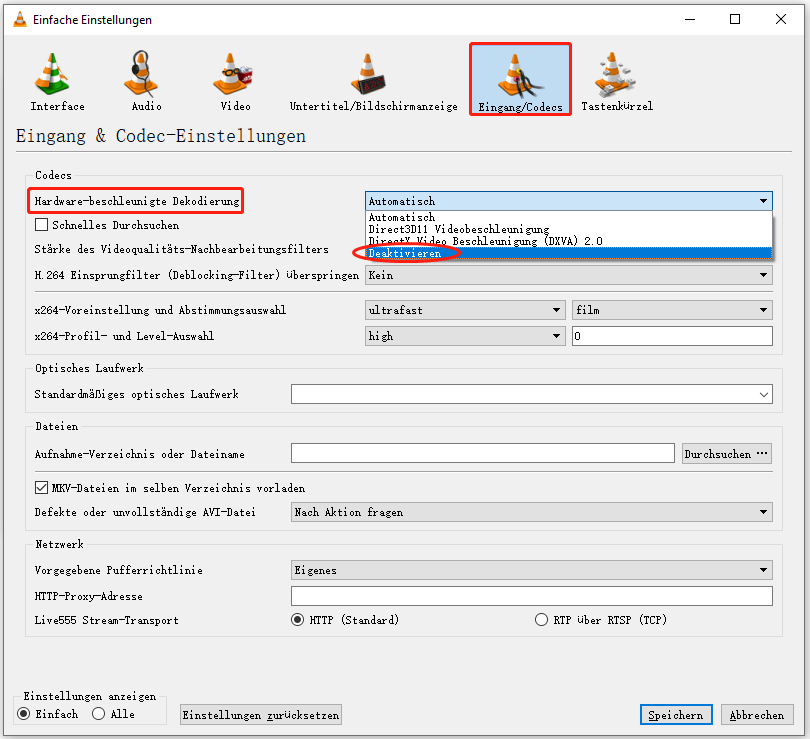Choose DirectX Video Beschleunigung (DXVA) 2.0
The width and height of the screenshot is (810, 739).
pyautogui.click(x=569, y=241)
